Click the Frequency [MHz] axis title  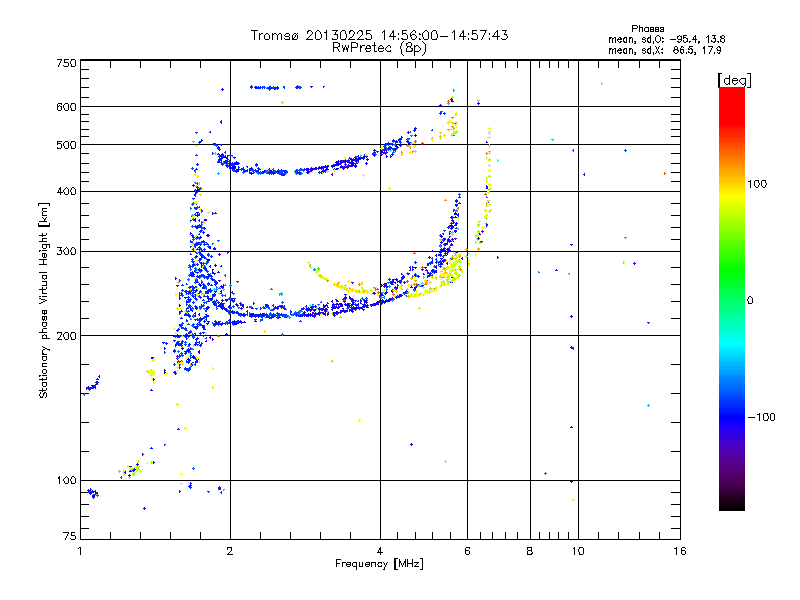pos(379,564)
